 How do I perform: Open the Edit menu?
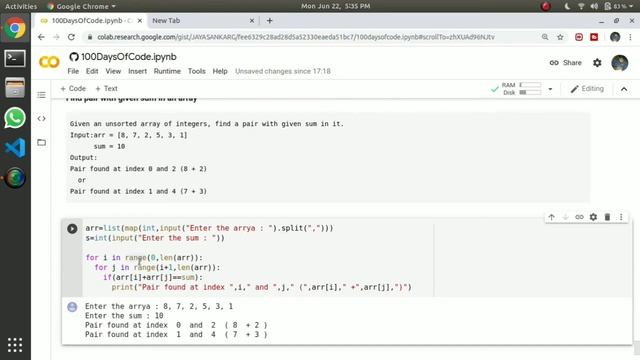[x=92, y=71]
